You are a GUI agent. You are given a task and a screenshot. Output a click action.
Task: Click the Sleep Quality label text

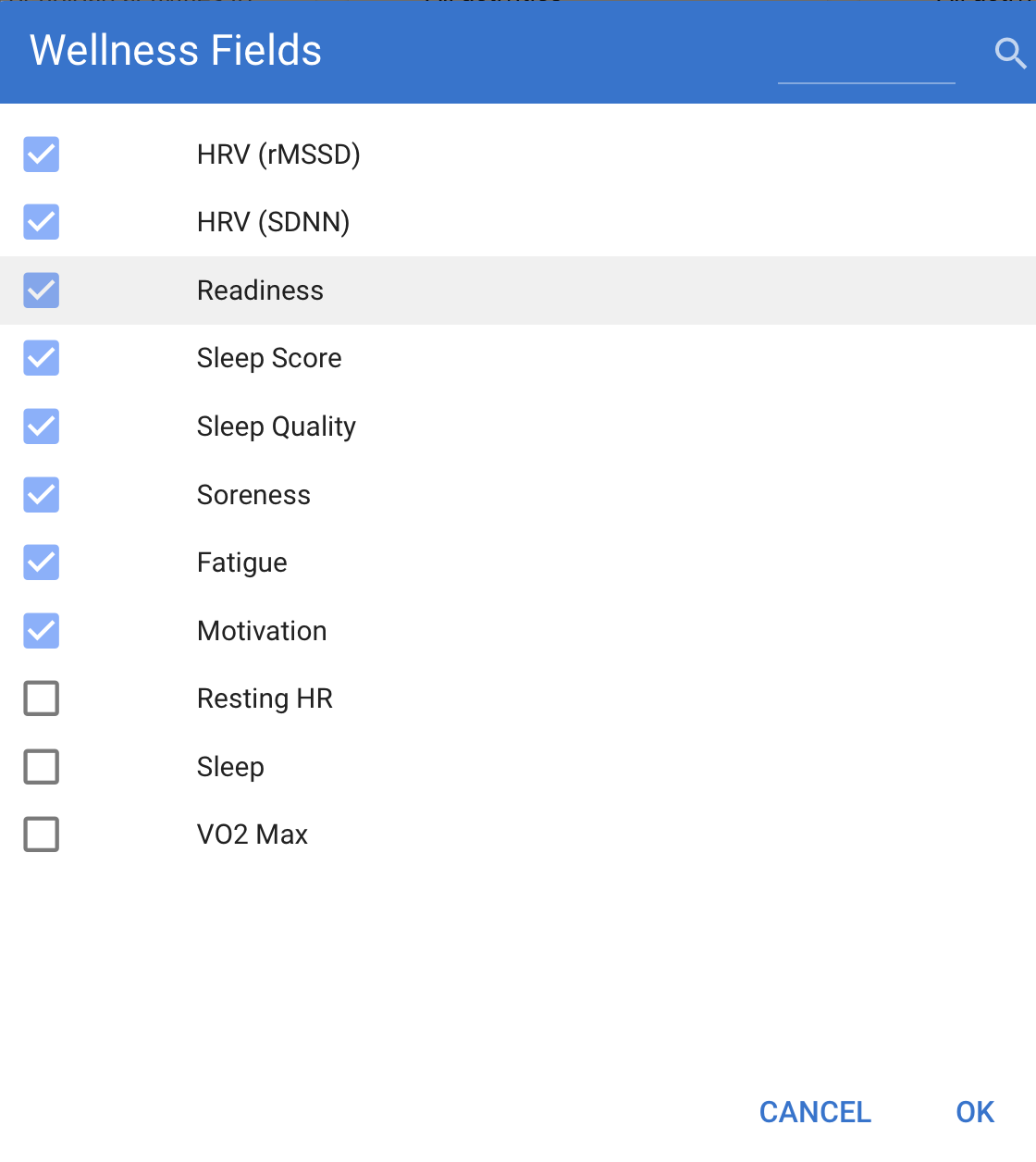(x=276, y=426)
